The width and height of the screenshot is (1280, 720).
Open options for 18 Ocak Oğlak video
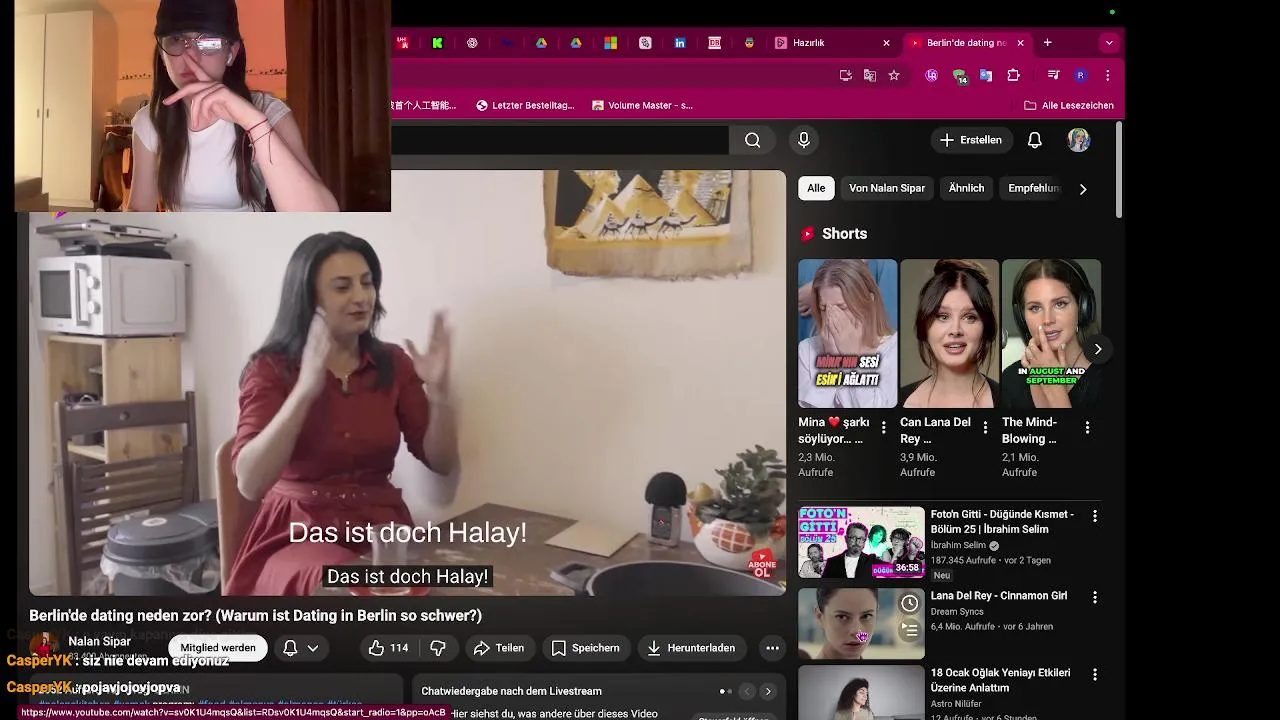coord(1095,675)
